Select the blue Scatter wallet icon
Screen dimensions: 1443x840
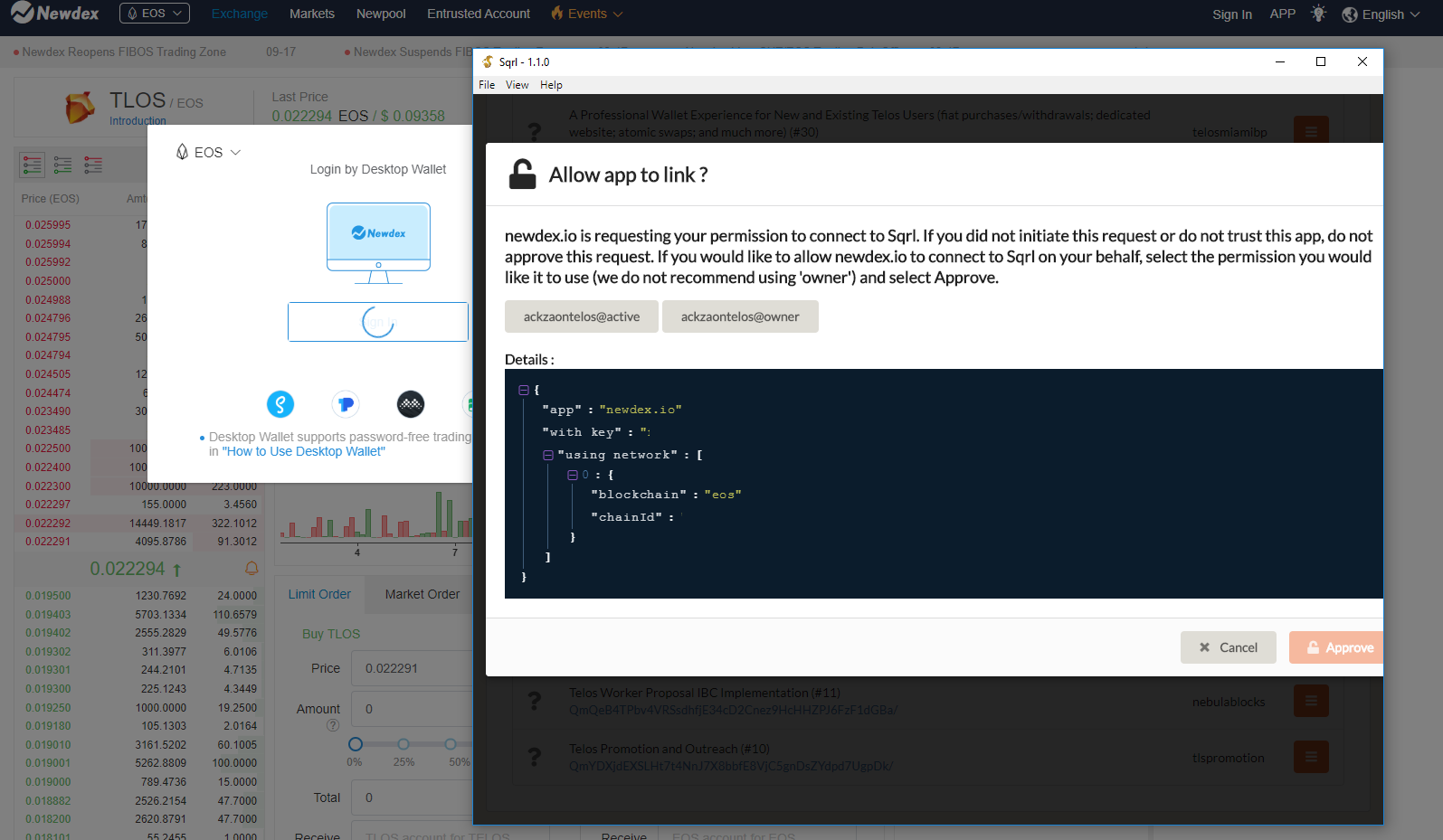tap(280, 404)
